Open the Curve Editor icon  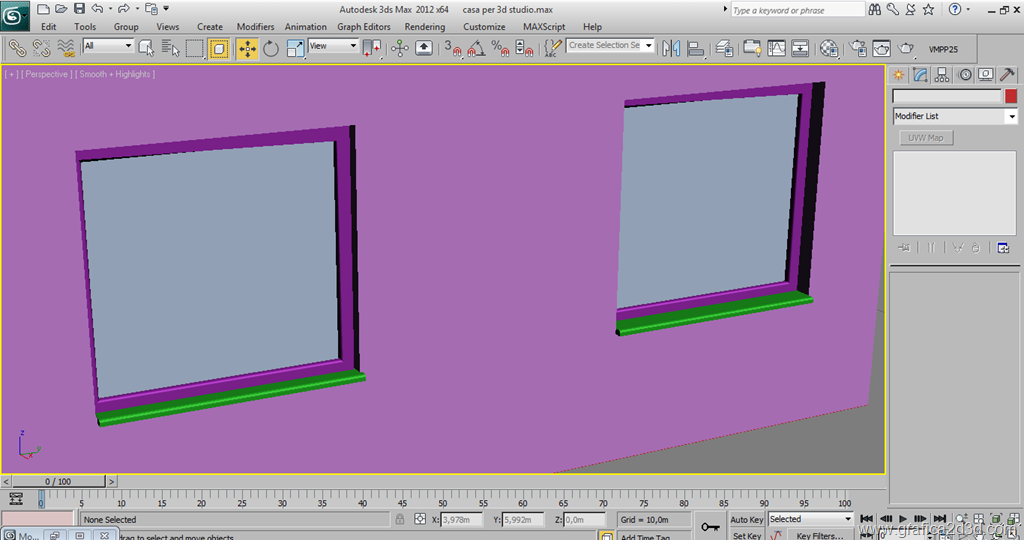[x=776, y=48]
